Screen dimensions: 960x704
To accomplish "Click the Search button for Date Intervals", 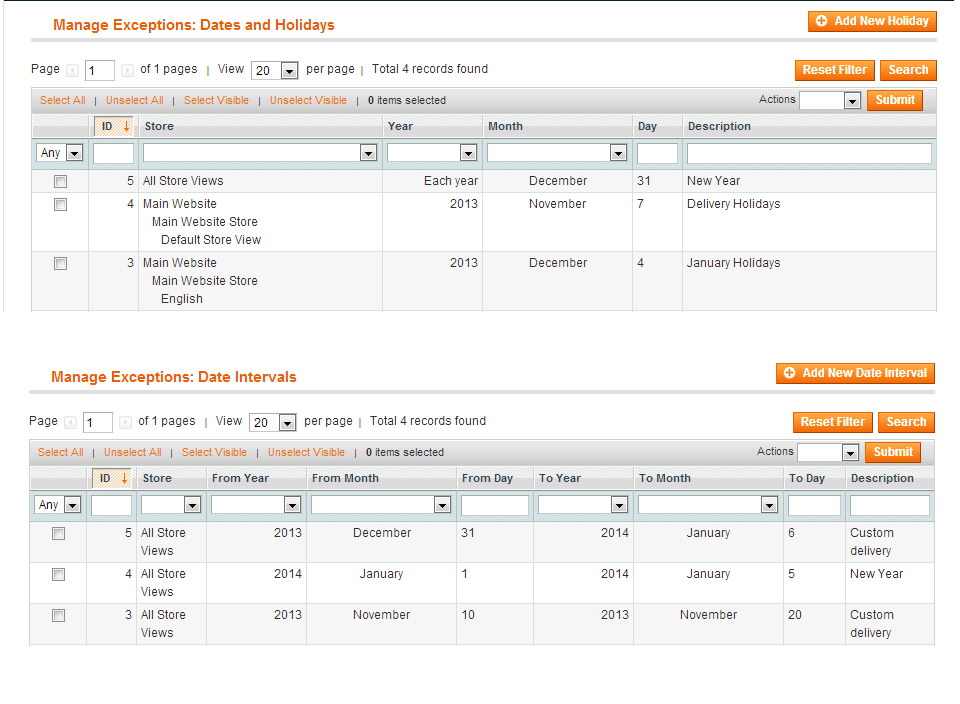I will (x=906, y=421).
